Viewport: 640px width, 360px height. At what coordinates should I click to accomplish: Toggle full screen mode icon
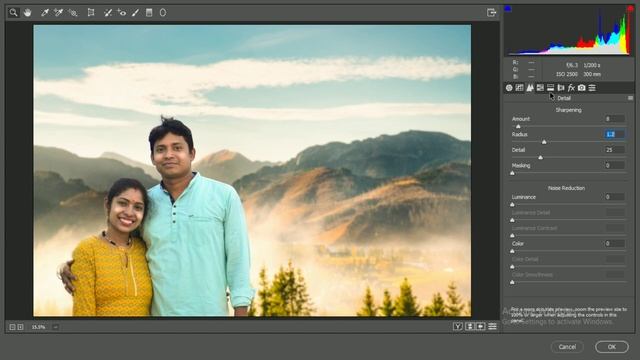491,13
